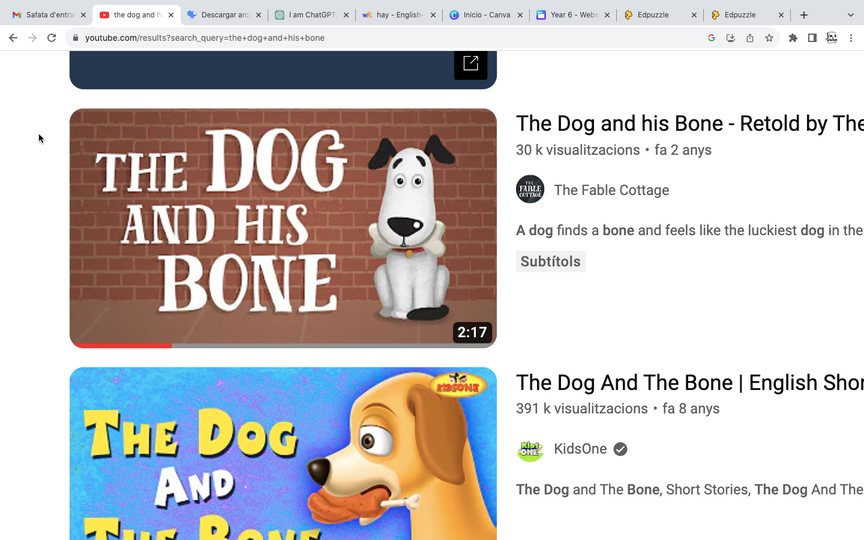
Task: Click the address bar URL
Action: tap(204, 38)
